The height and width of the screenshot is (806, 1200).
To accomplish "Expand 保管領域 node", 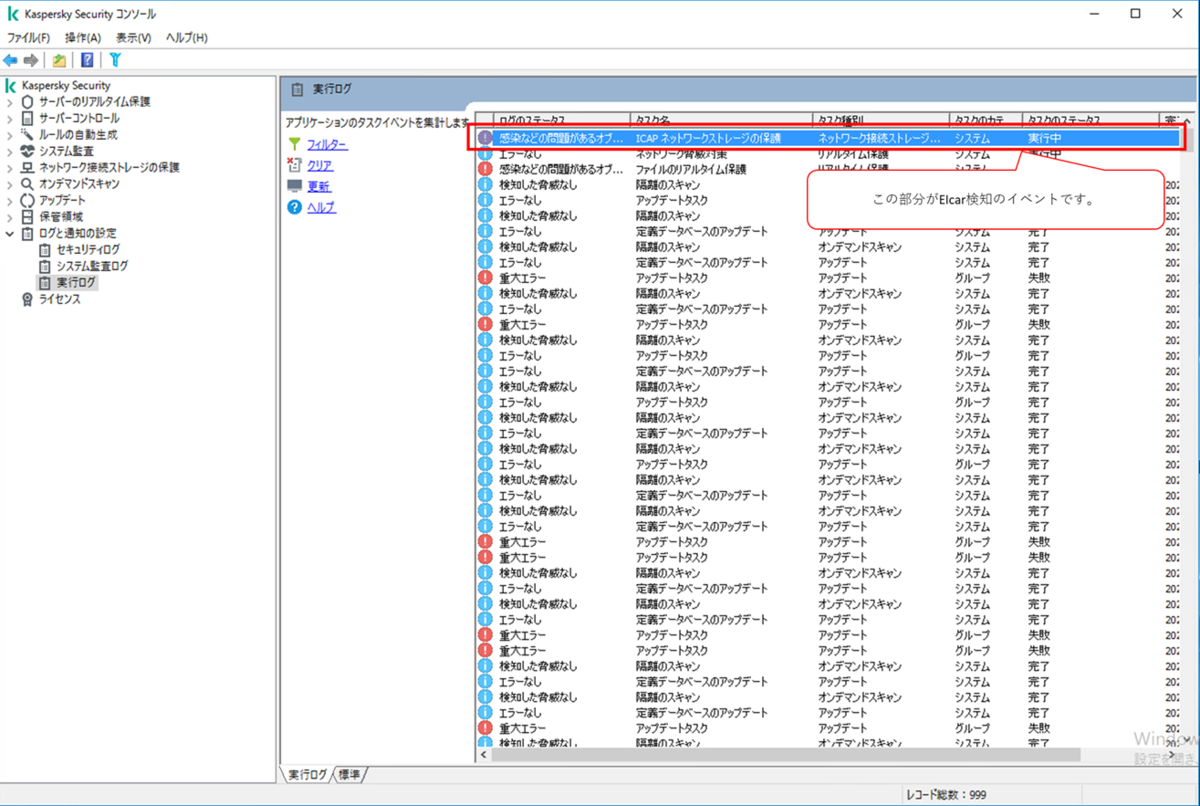I will (10, 216).
